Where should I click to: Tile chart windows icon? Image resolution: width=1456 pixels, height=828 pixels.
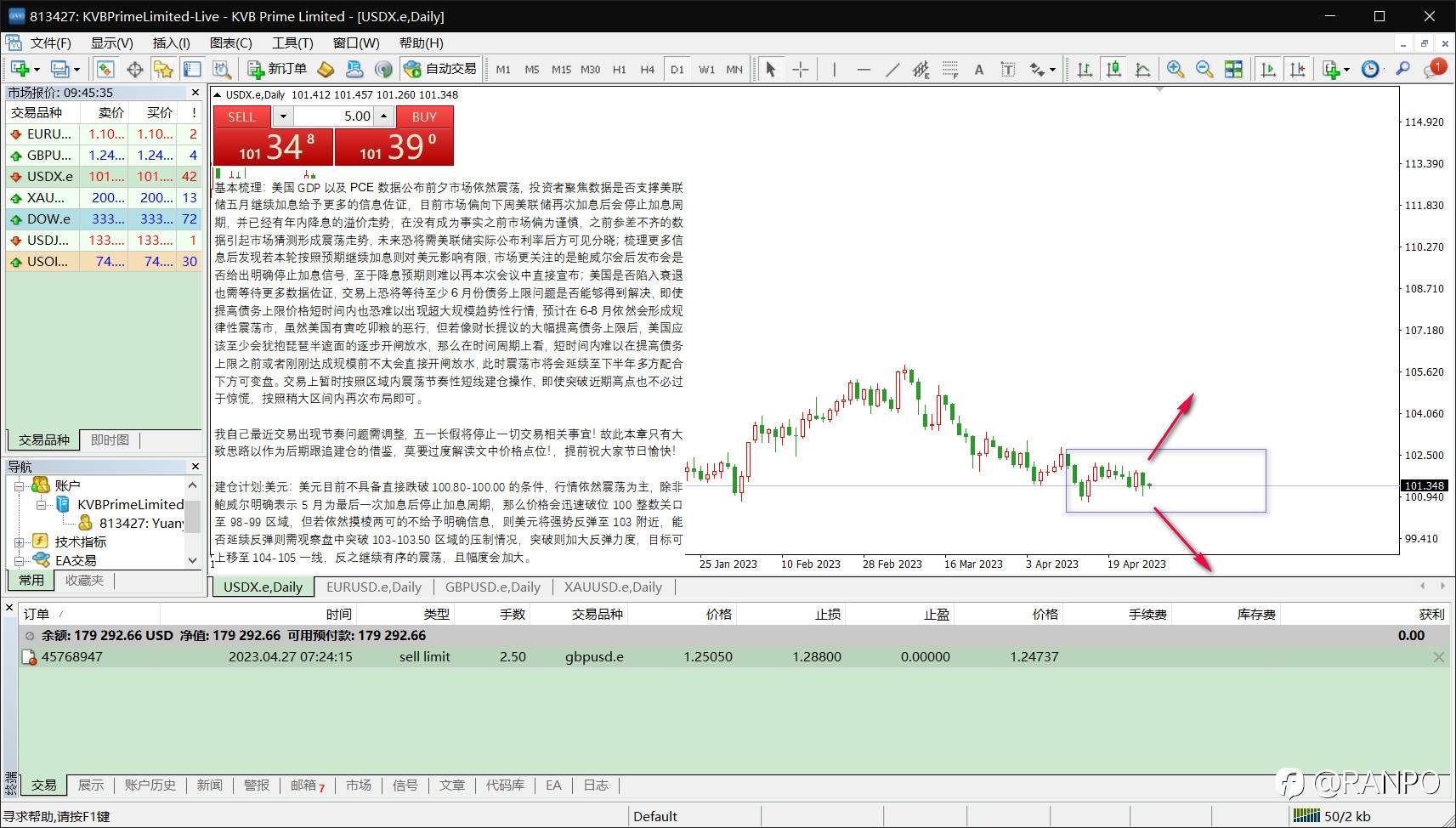1233,69
